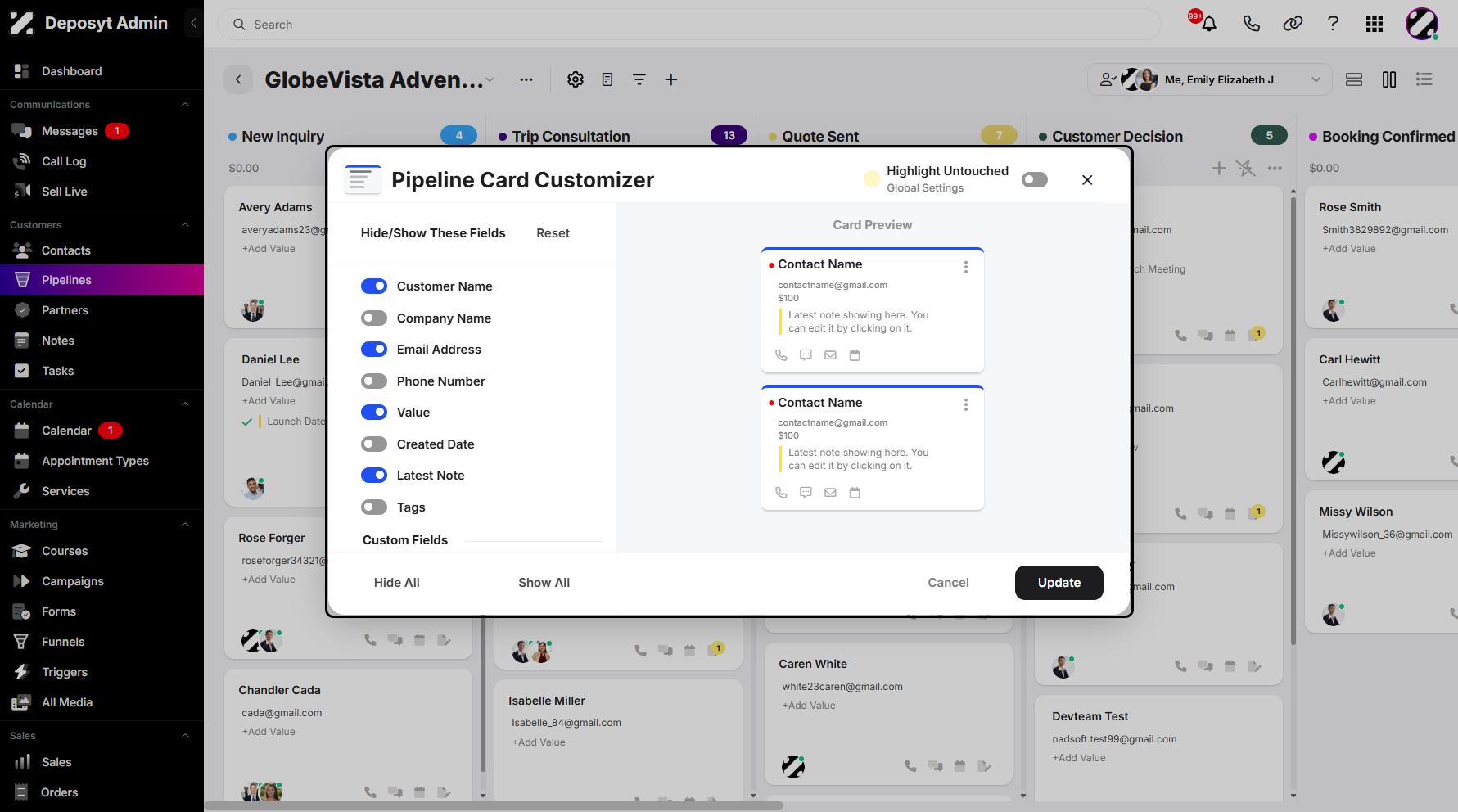
Task: Enable the Company Name field toggle
Action: coord(374,318)
